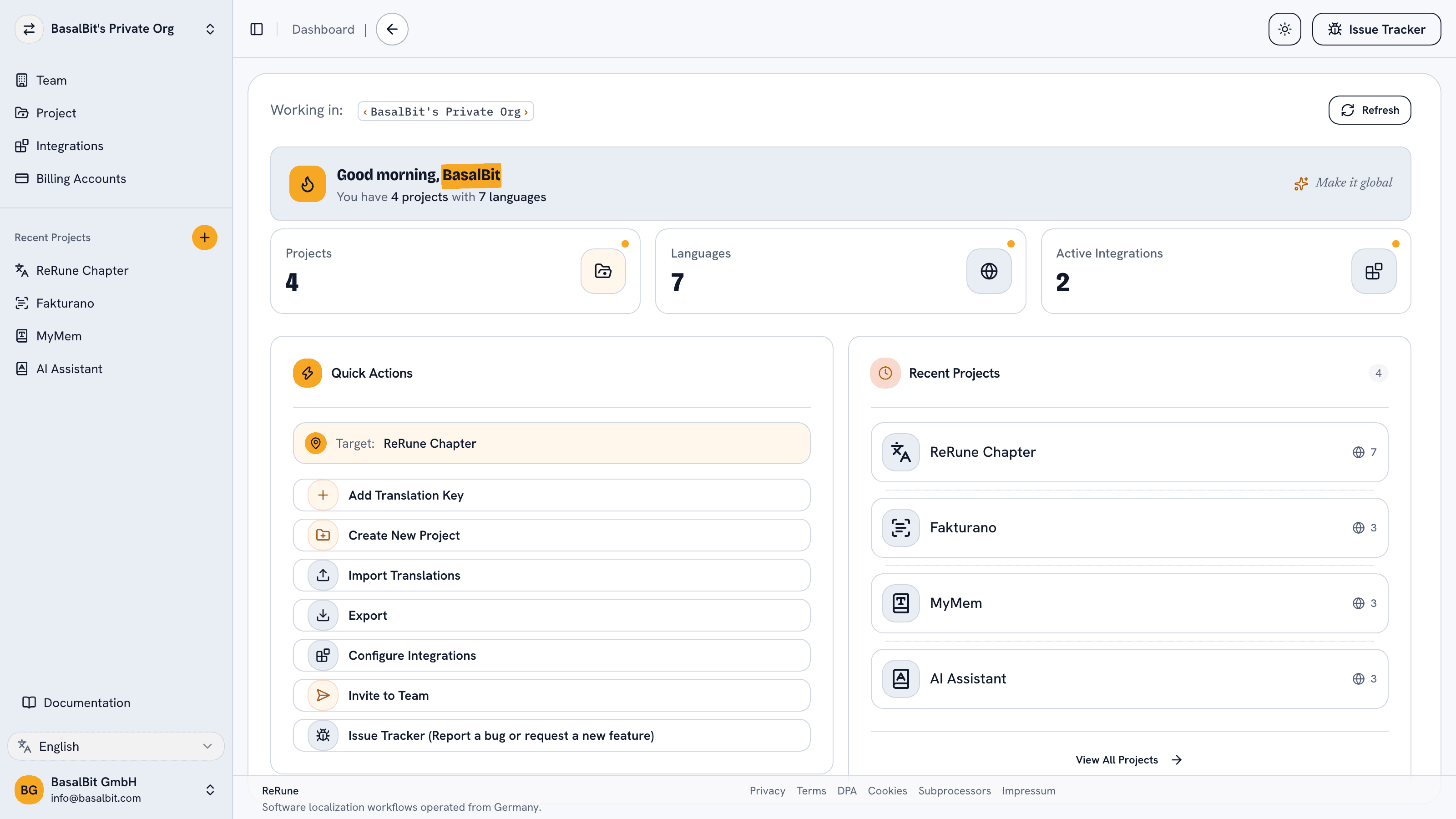The height and width of the screenshot is (819, 1456).
Task: Expand the BasalBit's Private Org switcher
Action: coord(116,29)
